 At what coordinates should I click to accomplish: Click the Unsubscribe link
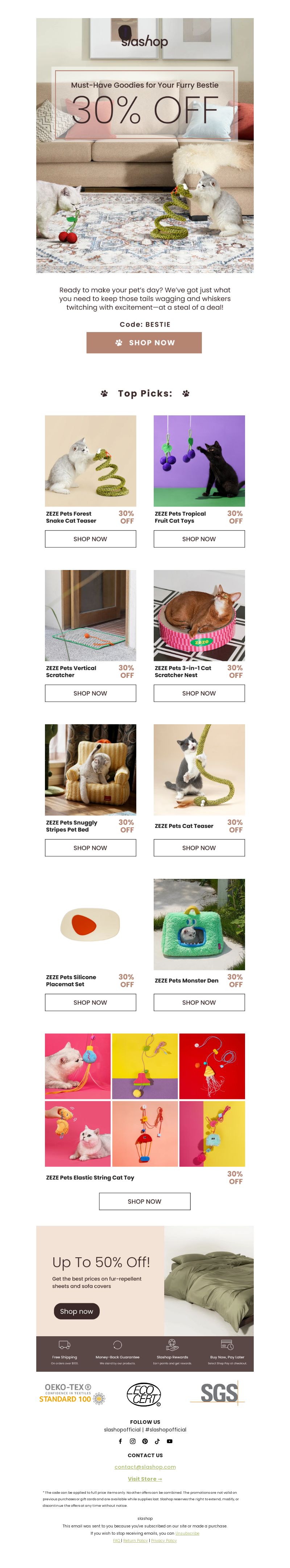pos(187,1533)
